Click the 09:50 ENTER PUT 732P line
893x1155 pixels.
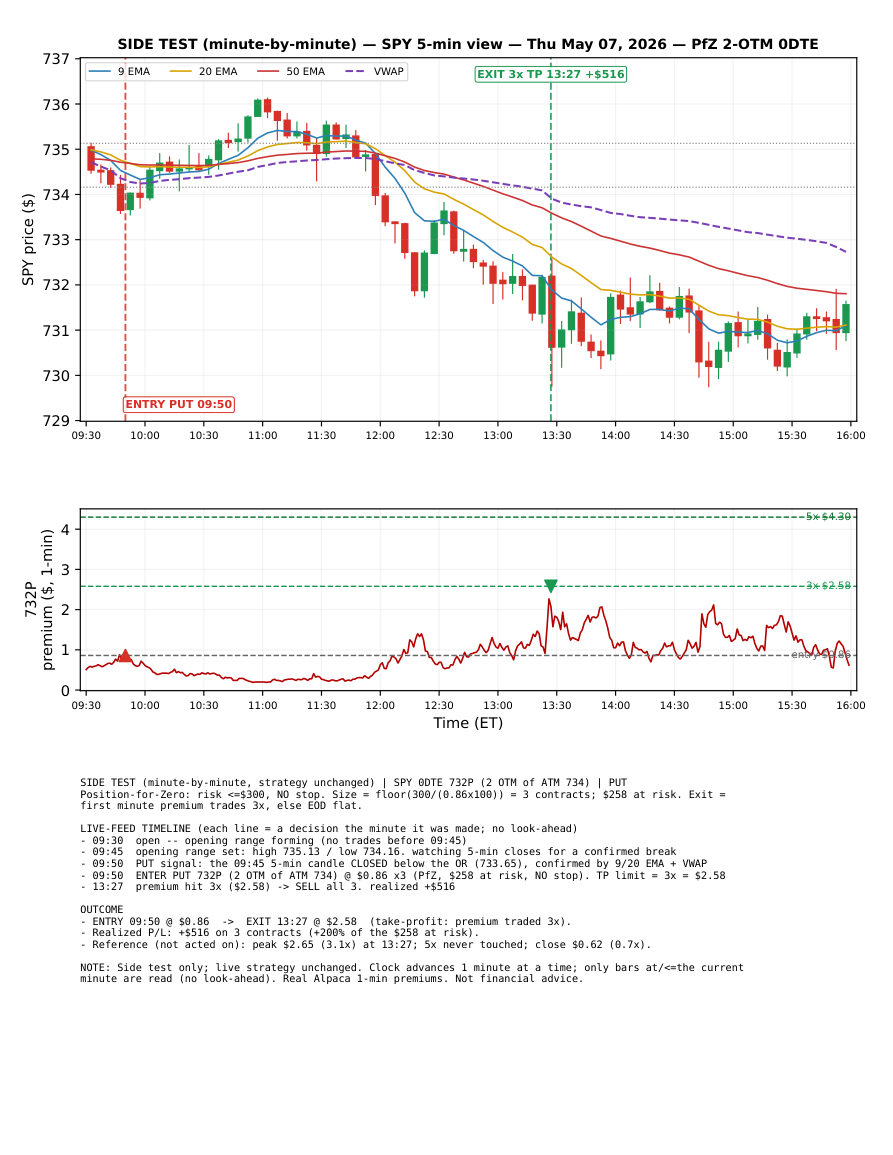(403, 875)
